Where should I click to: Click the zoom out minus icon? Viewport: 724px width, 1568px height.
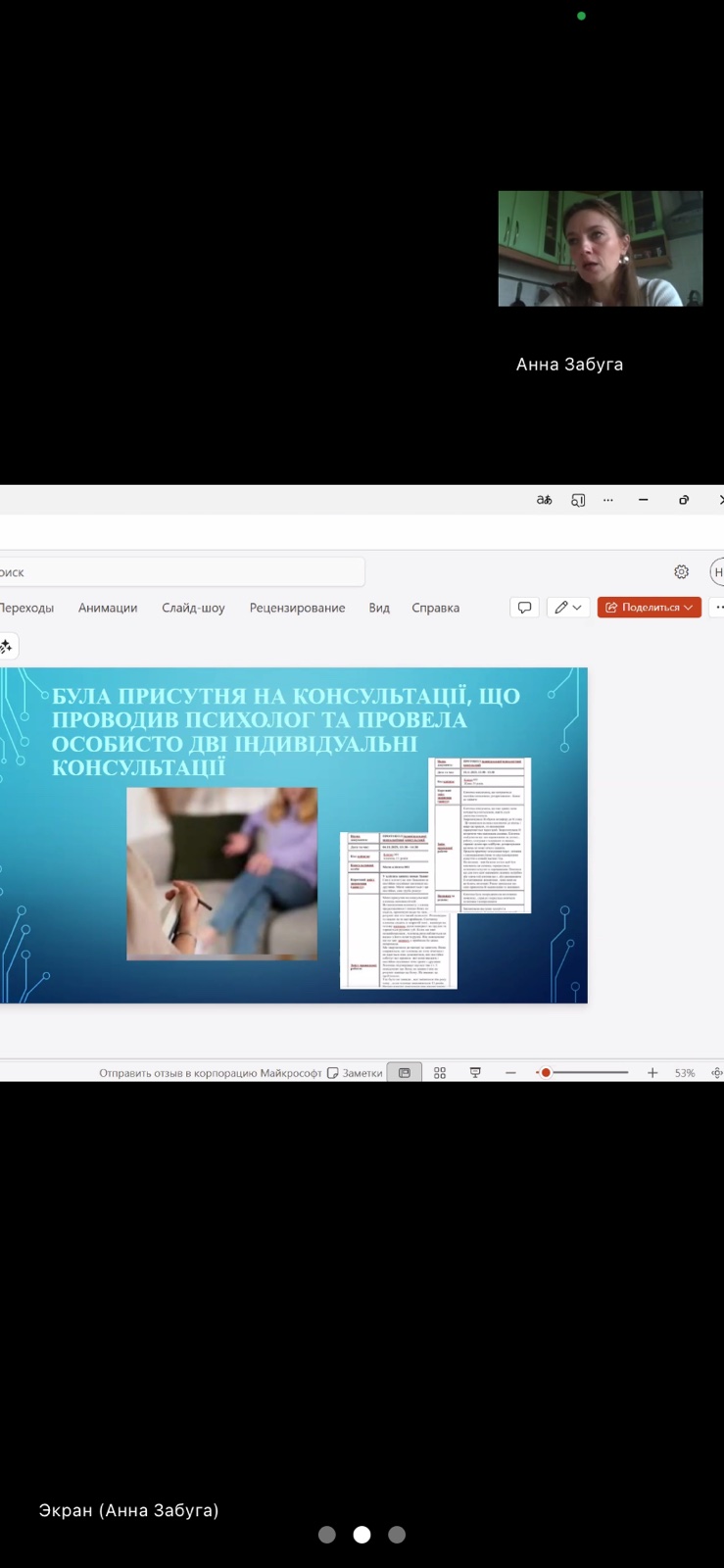tap(510, 1073)
